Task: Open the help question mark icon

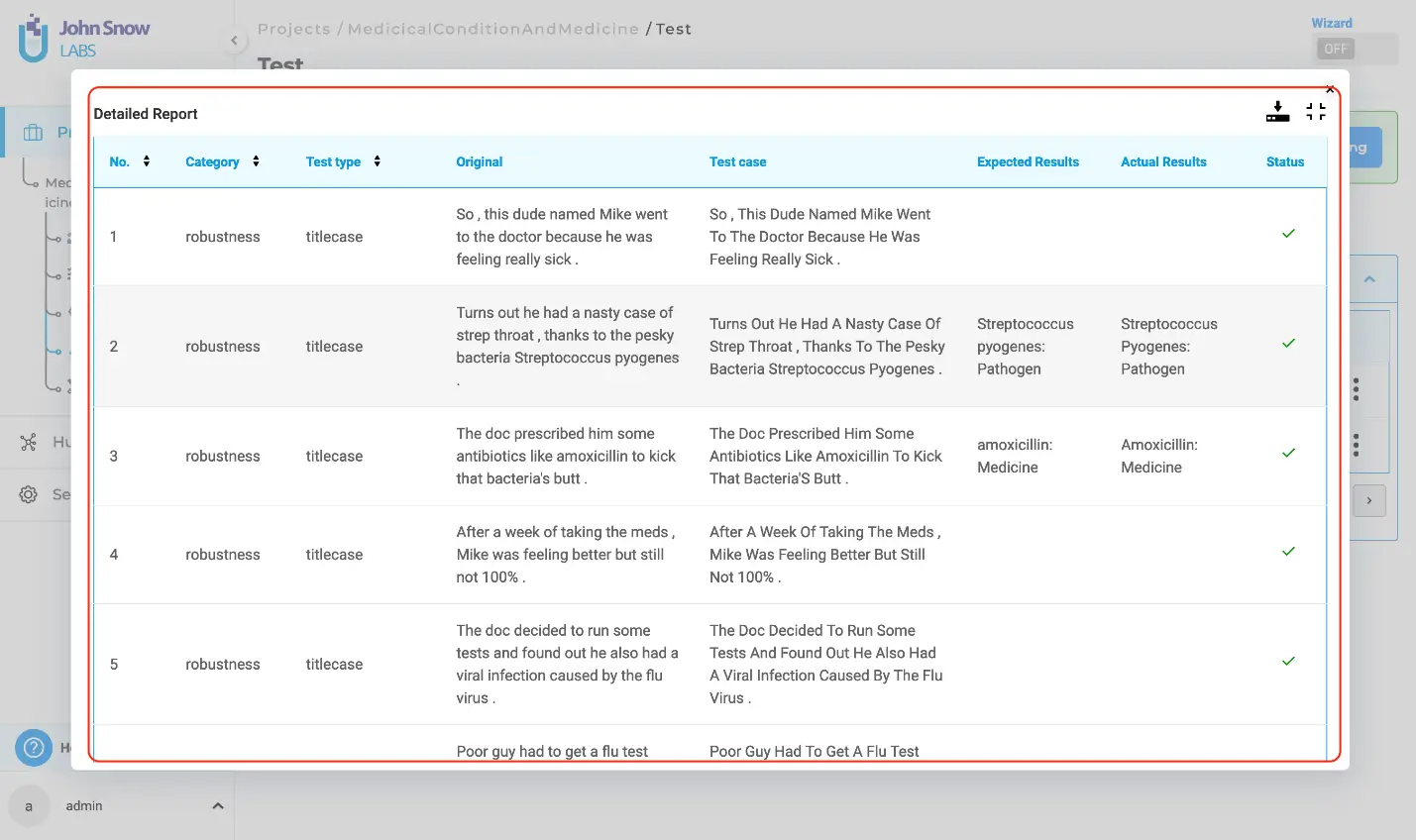Action: (x=34, y=747)
